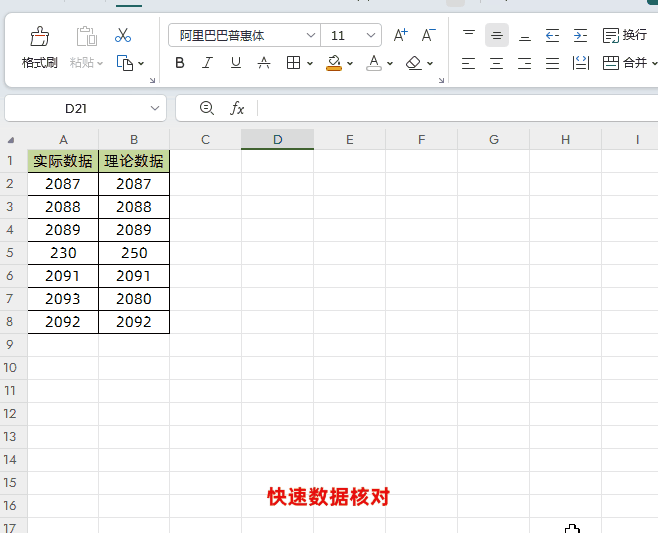Open the Borders dropdown arrow
Viewport: 658px width, 533px height.
[310, 64]
